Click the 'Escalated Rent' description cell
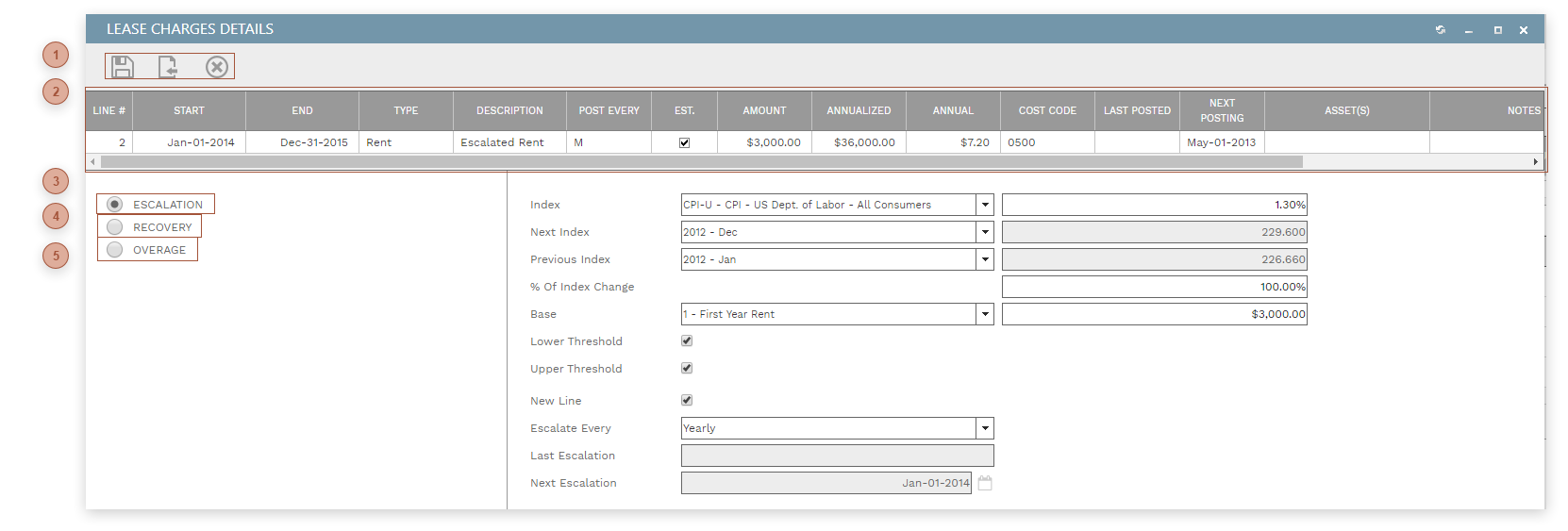 509,142
